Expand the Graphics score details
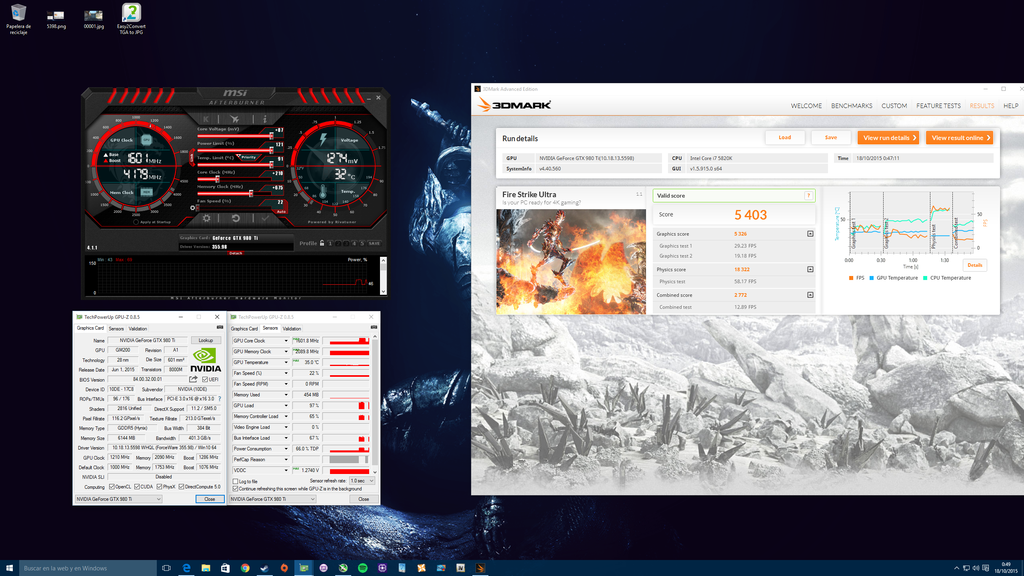The image size is (1024, 576). (810, 234)
